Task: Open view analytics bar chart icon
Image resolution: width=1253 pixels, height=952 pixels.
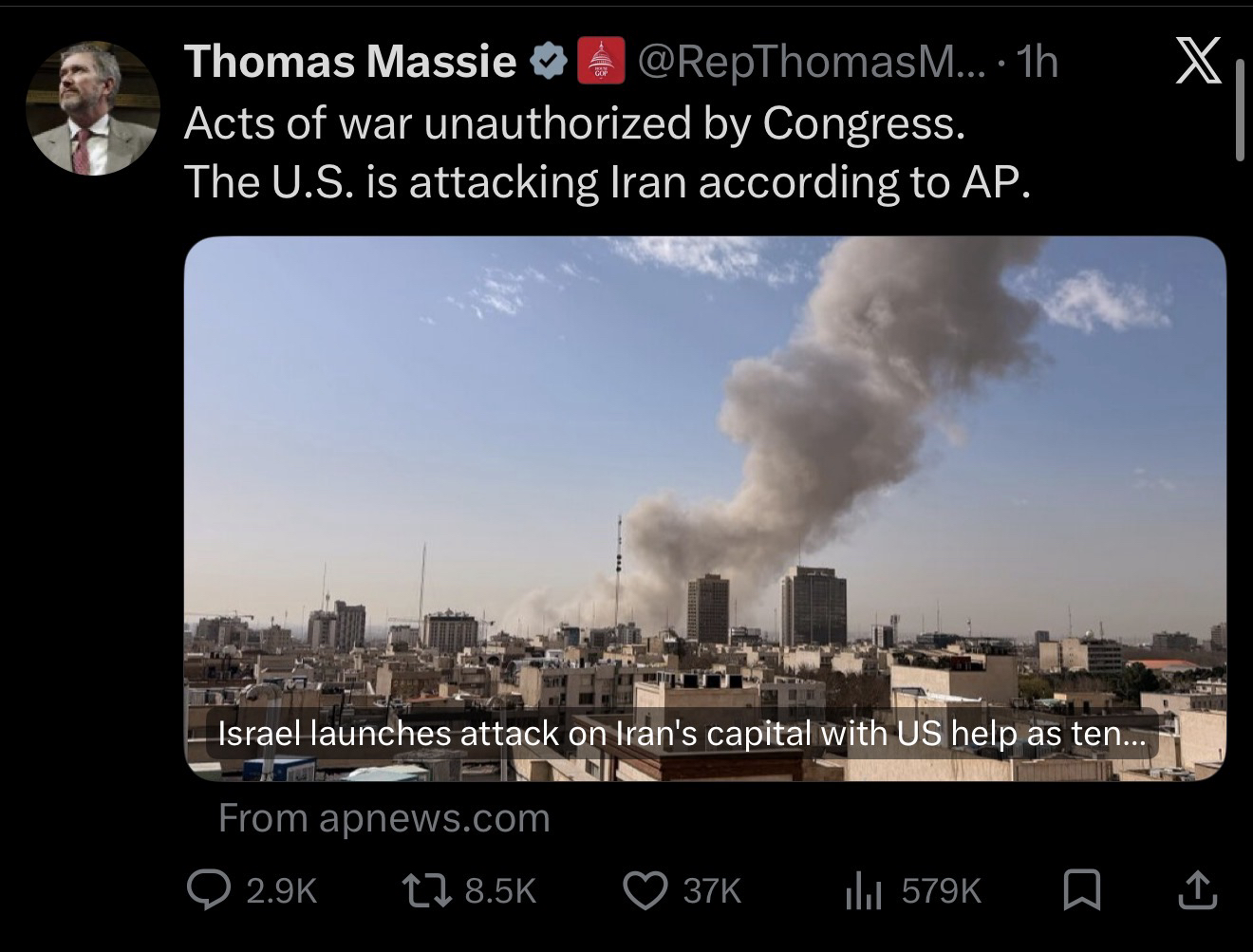Action: [x=863, y=891]
